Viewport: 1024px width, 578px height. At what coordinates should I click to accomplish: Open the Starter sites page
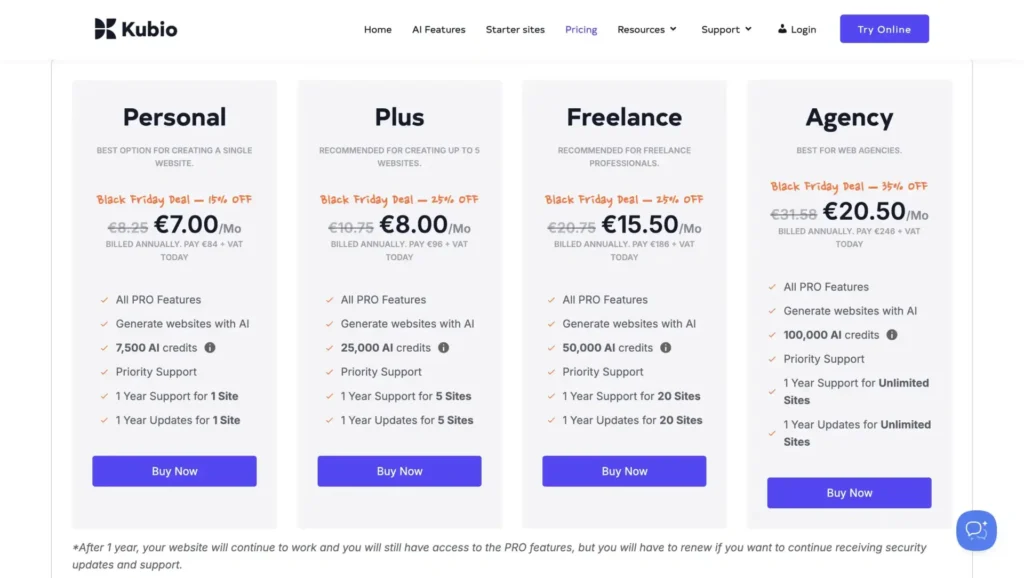(515, 29)
